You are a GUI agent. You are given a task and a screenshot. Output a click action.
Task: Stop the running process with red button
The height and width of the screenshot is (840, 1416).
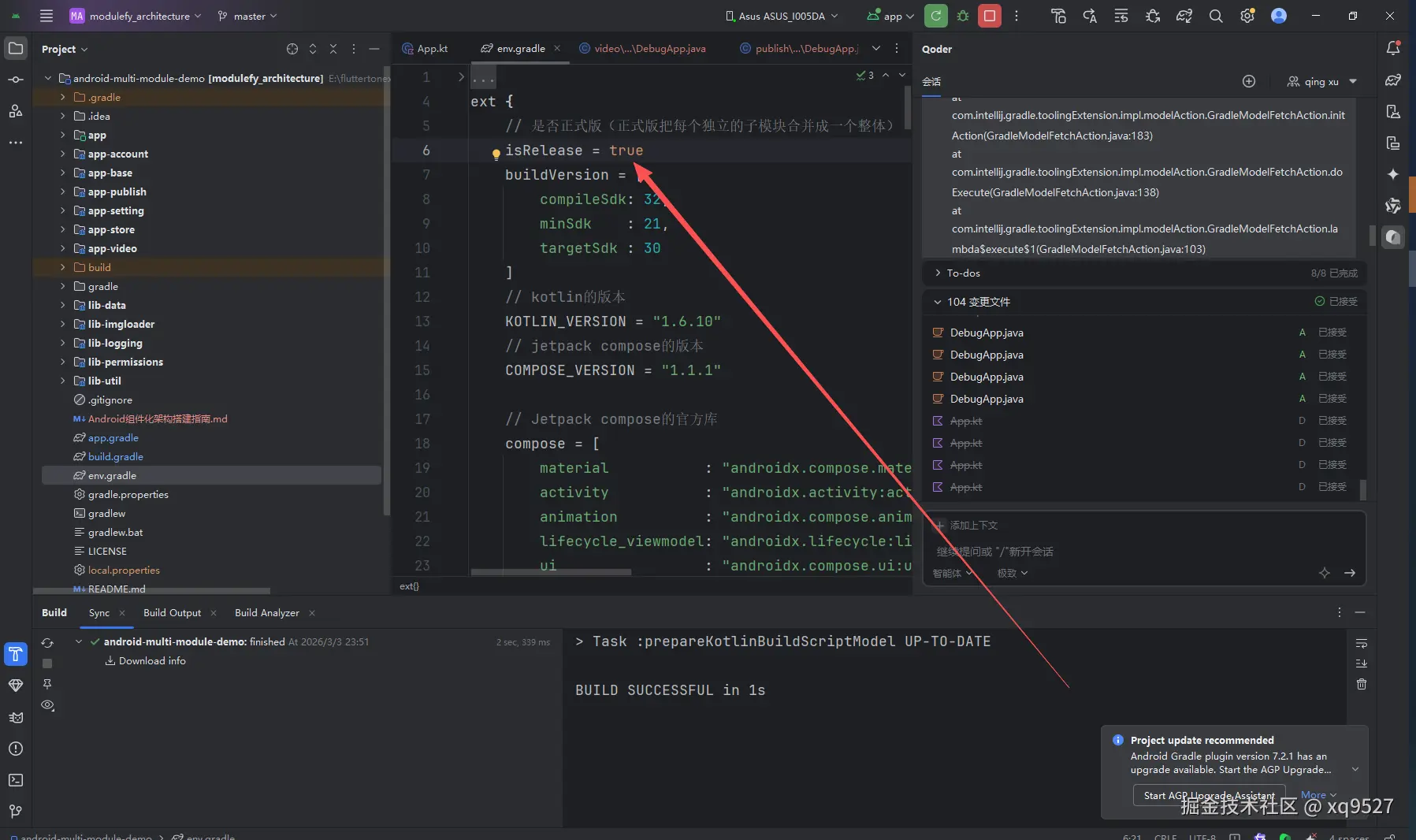(989, 16)
